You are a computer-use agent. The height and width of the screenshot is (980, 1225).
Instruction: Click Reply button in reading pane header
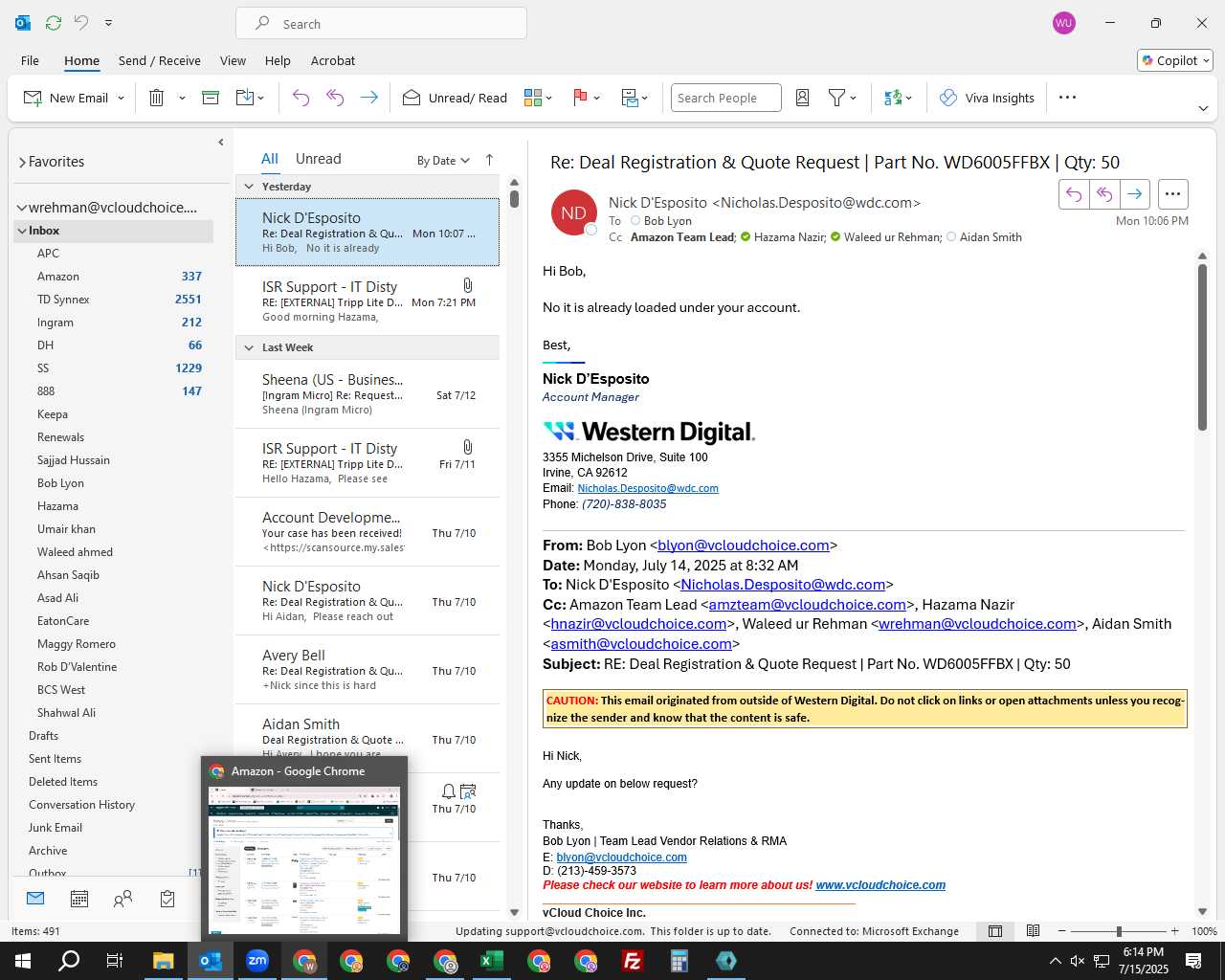pos(1074,194)
